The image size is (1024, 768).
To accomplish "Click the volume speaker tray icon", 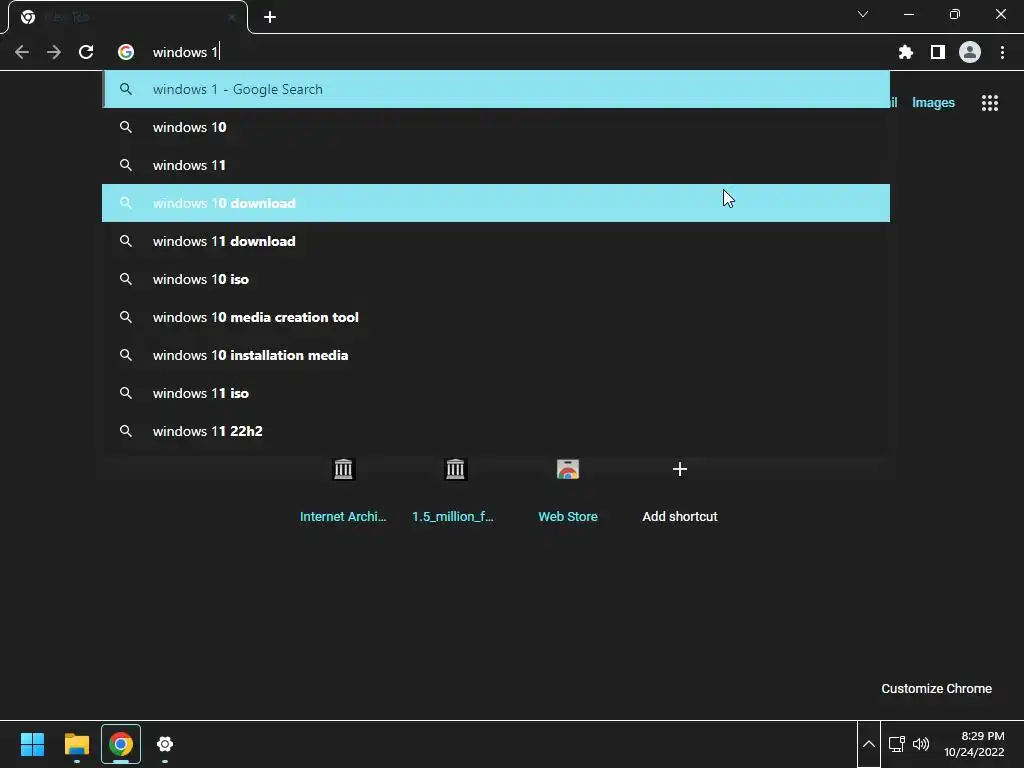I will point(921,744).
